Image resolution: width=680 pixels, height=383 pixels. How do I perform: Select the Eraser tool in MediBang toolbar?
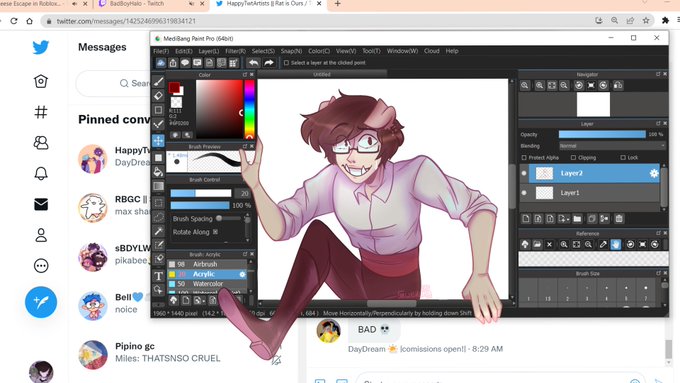pyautogui.click(x=158, y=95)
